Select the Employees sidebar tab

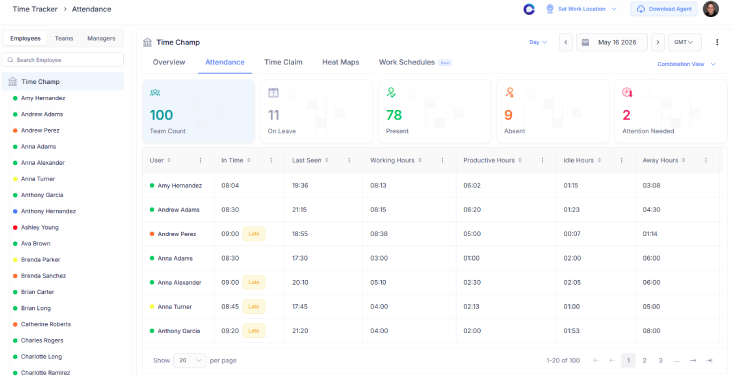pyautogui.click(x=25, y=38)
